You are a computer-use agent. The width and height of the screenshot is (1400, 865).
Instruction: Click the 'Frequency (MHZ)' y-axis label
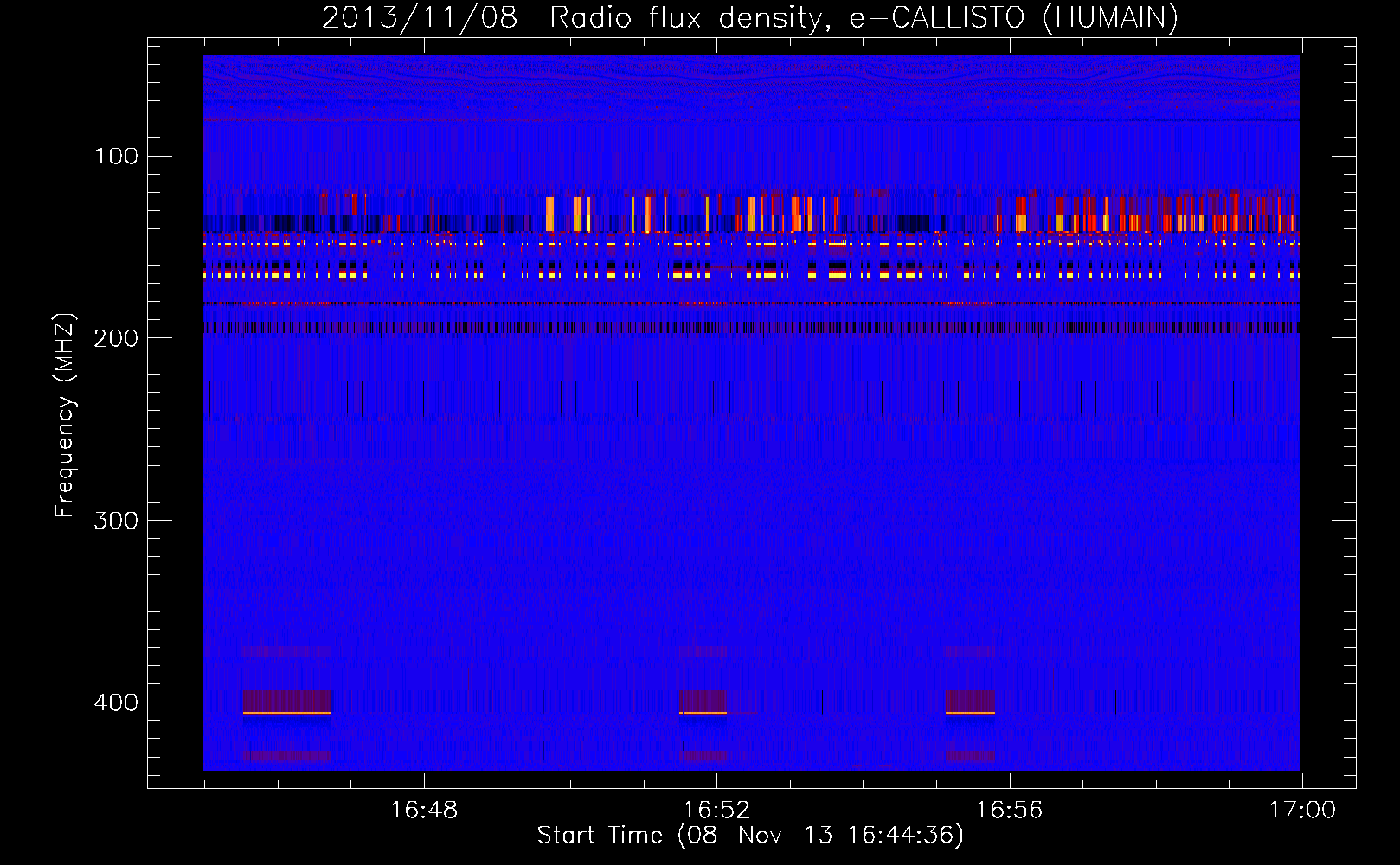tap(65, 414)
